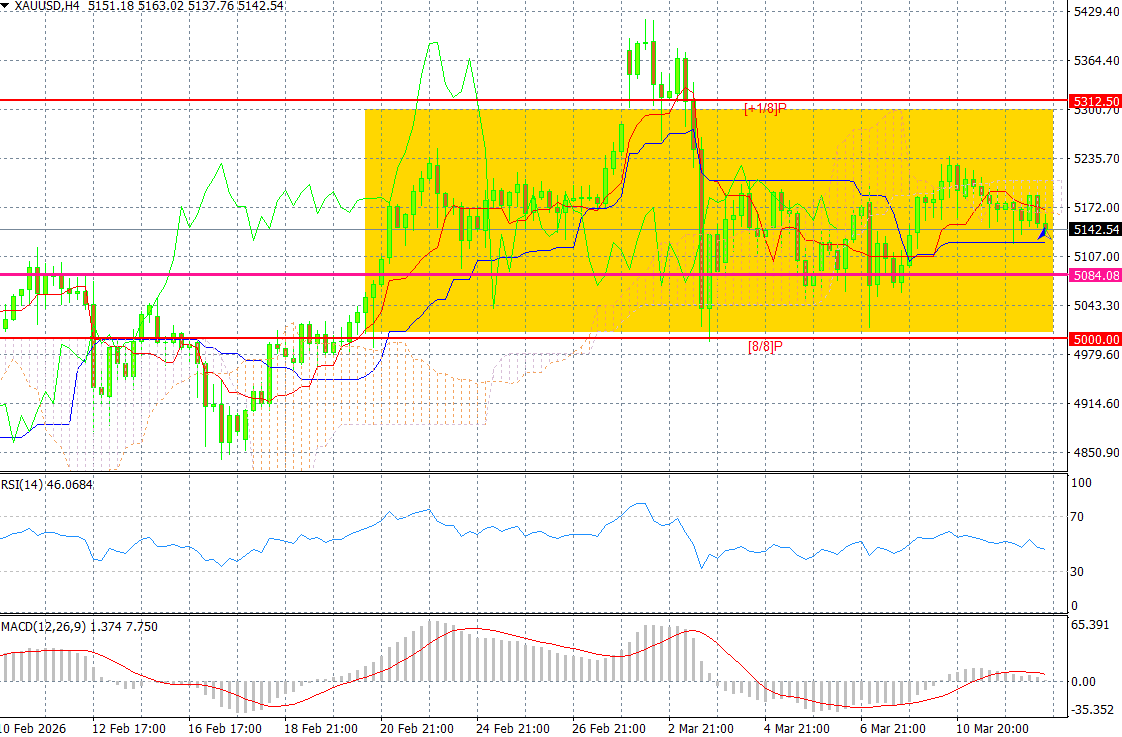The width and height of the screenshot is (1122, 737).
Task: Click the 5364.40 price axis value
Action: pyautogui.click(x=1097, y=61)
